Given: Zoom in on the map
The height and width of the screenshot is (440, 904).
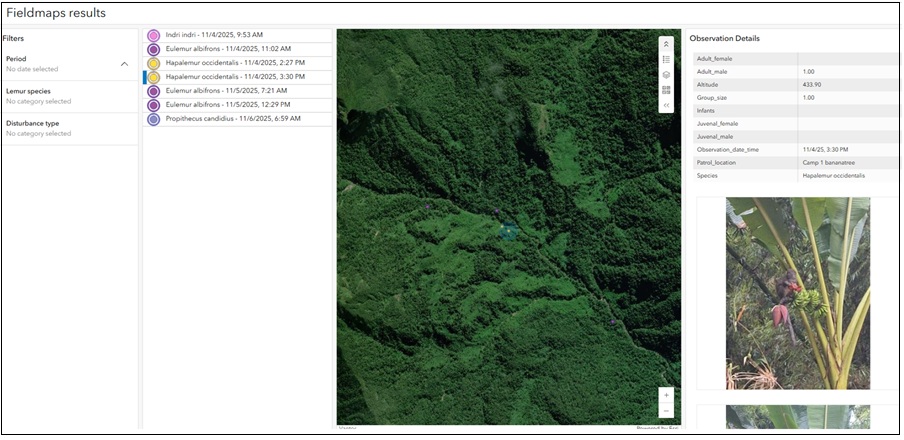Looking at the screenshot, I should [x=666, y=395].
